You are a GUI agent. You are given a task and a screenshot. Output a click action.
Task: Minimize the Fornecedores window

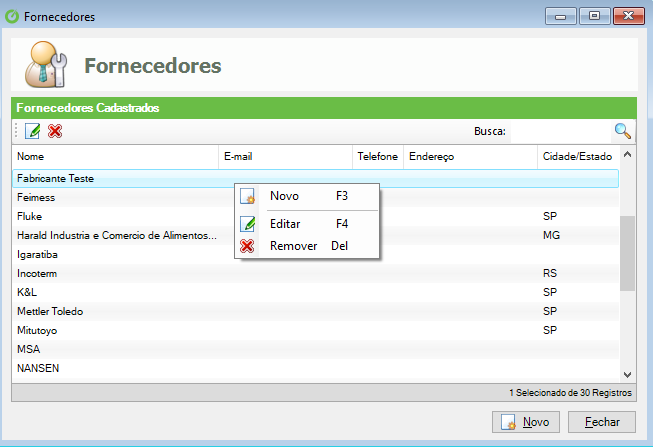[561, 17]
